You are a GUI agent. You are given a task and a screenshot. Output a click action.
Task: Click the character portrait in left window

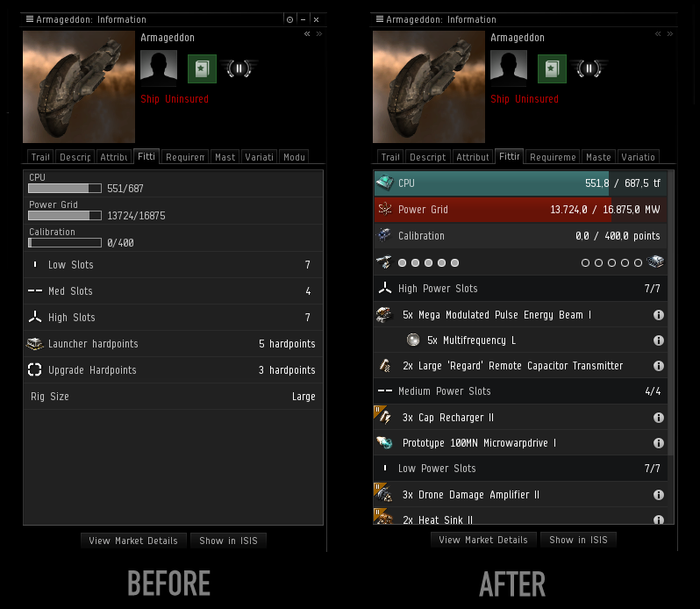[158, 68]
